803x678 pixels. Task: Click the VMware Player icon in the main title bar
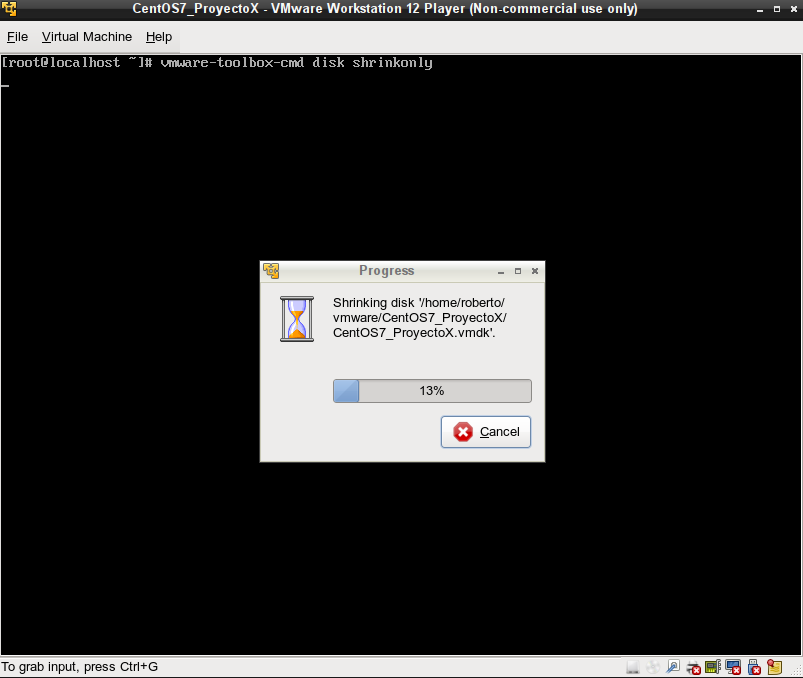click(x=9, y=9)
